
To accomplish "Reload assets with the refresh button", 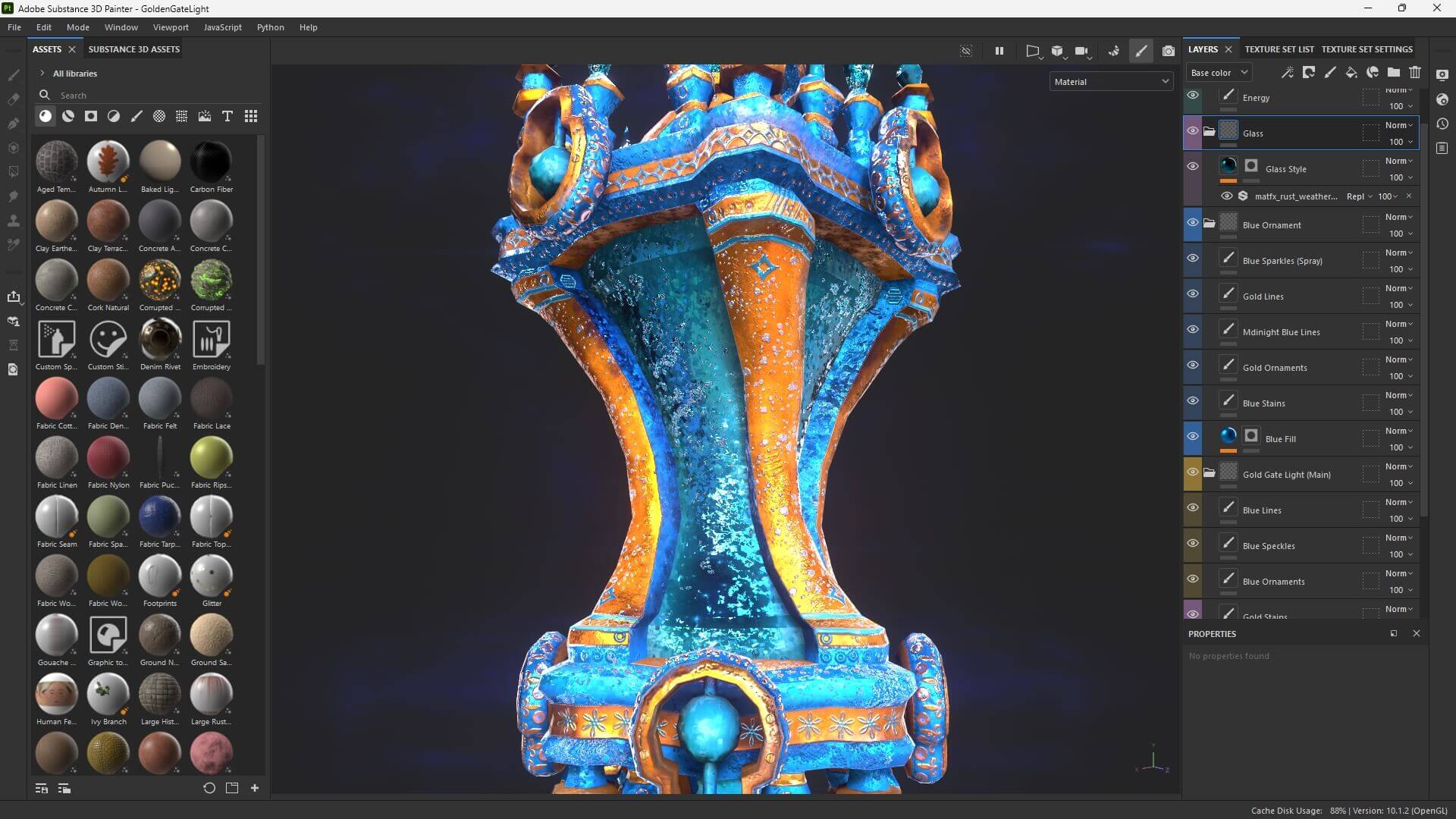I will (x=209, y=788).
